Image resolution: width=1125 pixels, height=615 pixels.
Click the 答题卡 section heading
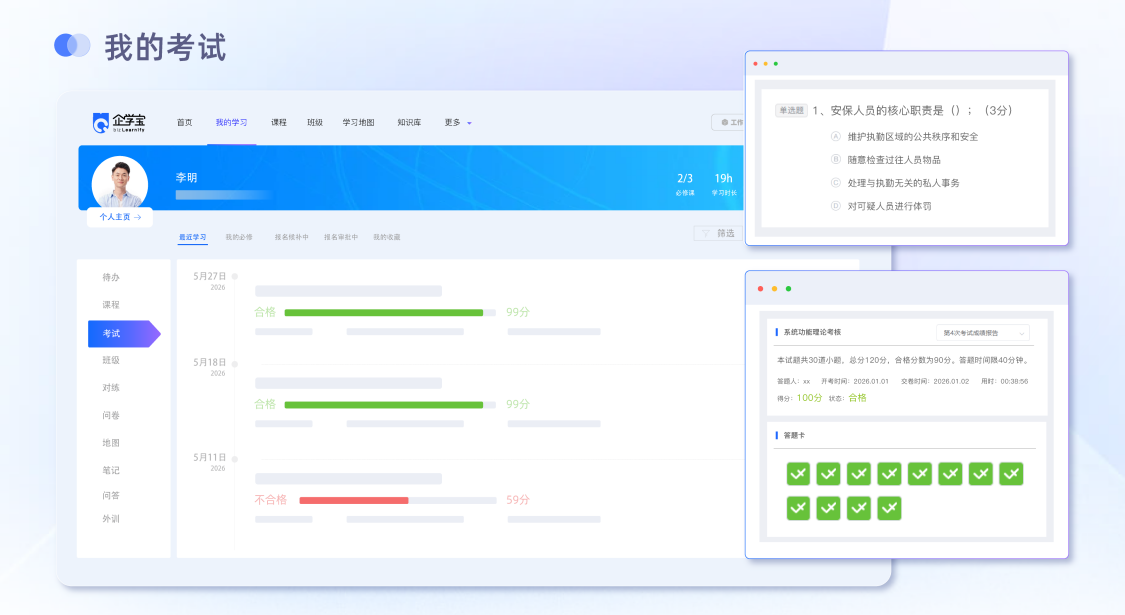coord(794,436)
